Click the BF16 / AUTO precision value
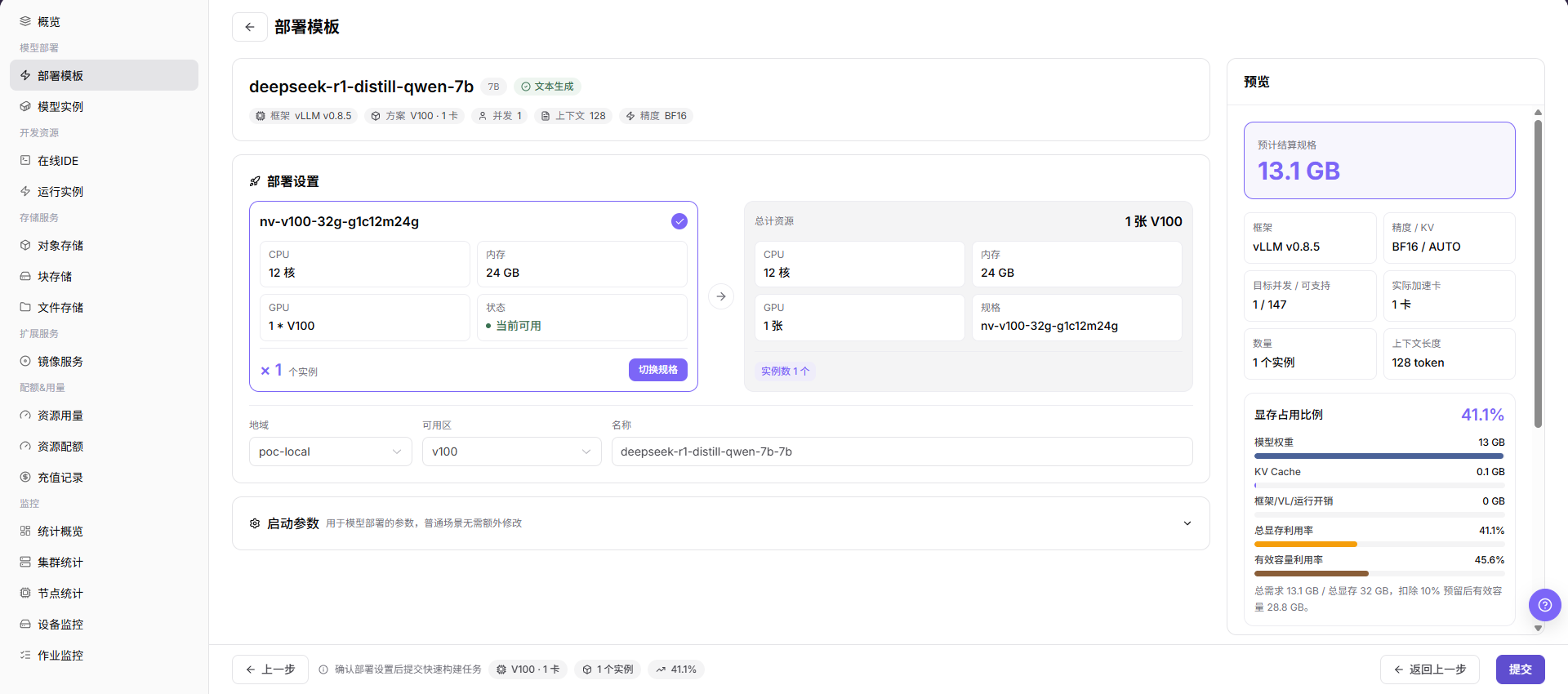Image resolution: width=1568 pixels, height=694 pixels. (1426, 247)
